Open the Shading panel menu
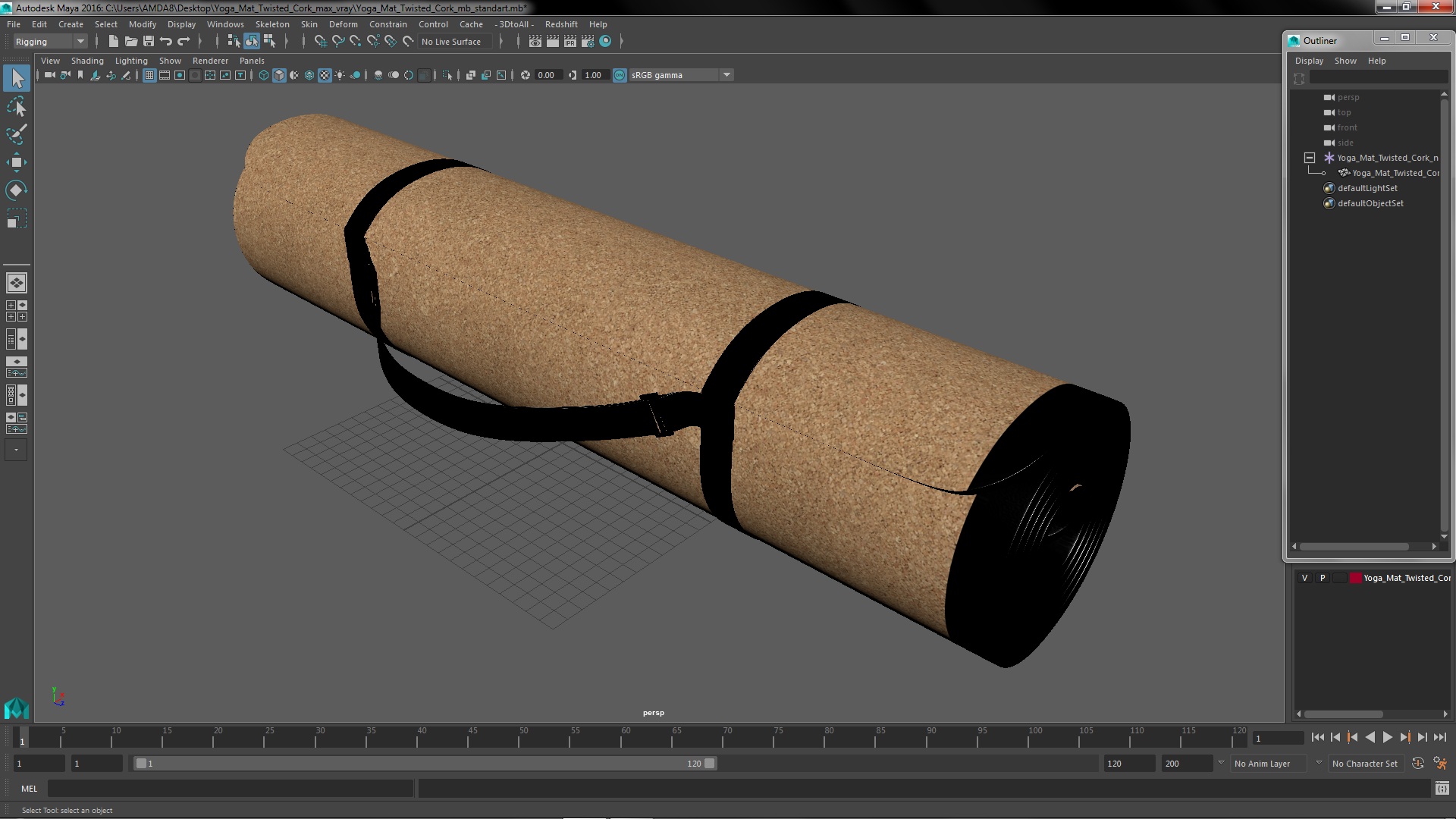The height and width of the screenshot is (819, 1456). pos(87,61)
